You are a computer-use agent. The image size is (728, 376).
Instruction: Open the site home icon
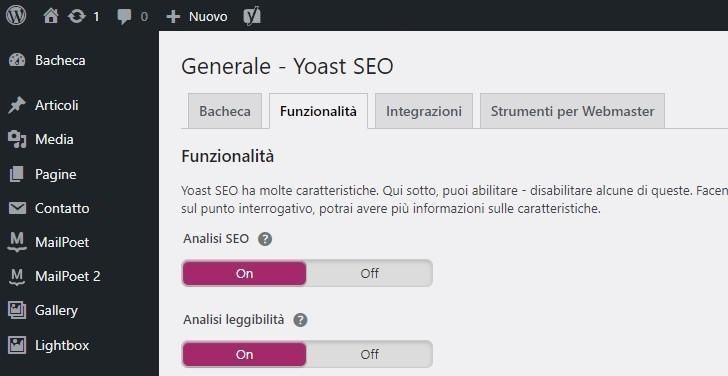tap(51, 16)
